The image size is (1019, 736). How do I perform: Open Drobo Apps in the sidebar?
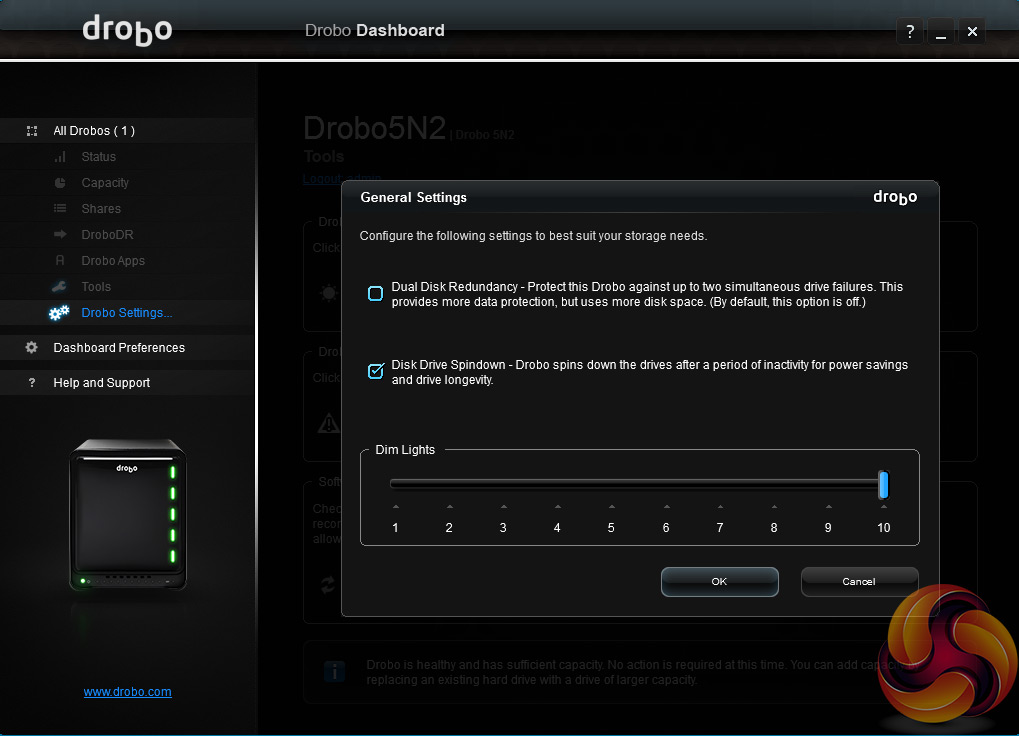pyautogui.click(x=113, y=260)
